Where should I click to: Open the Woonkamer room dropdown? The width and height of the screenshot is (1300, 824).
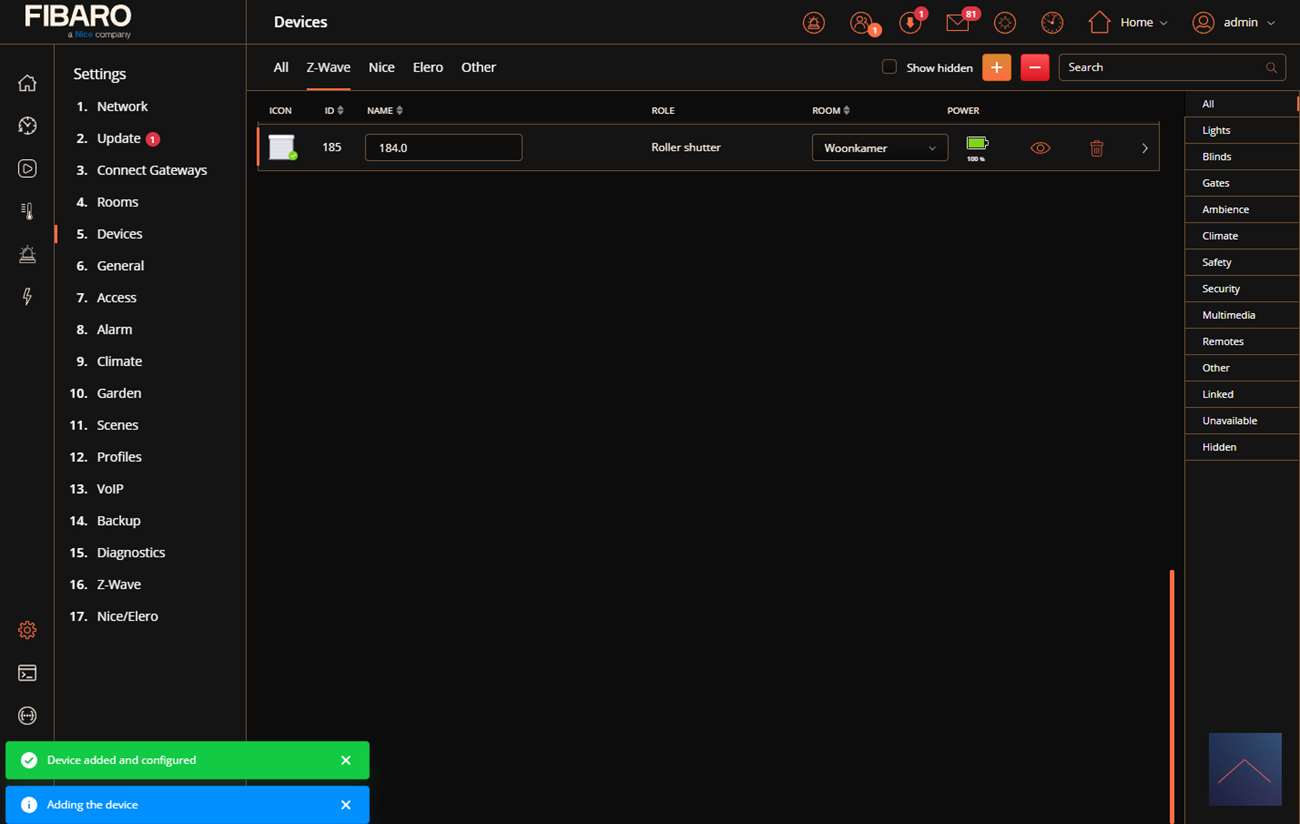[879, 148]
